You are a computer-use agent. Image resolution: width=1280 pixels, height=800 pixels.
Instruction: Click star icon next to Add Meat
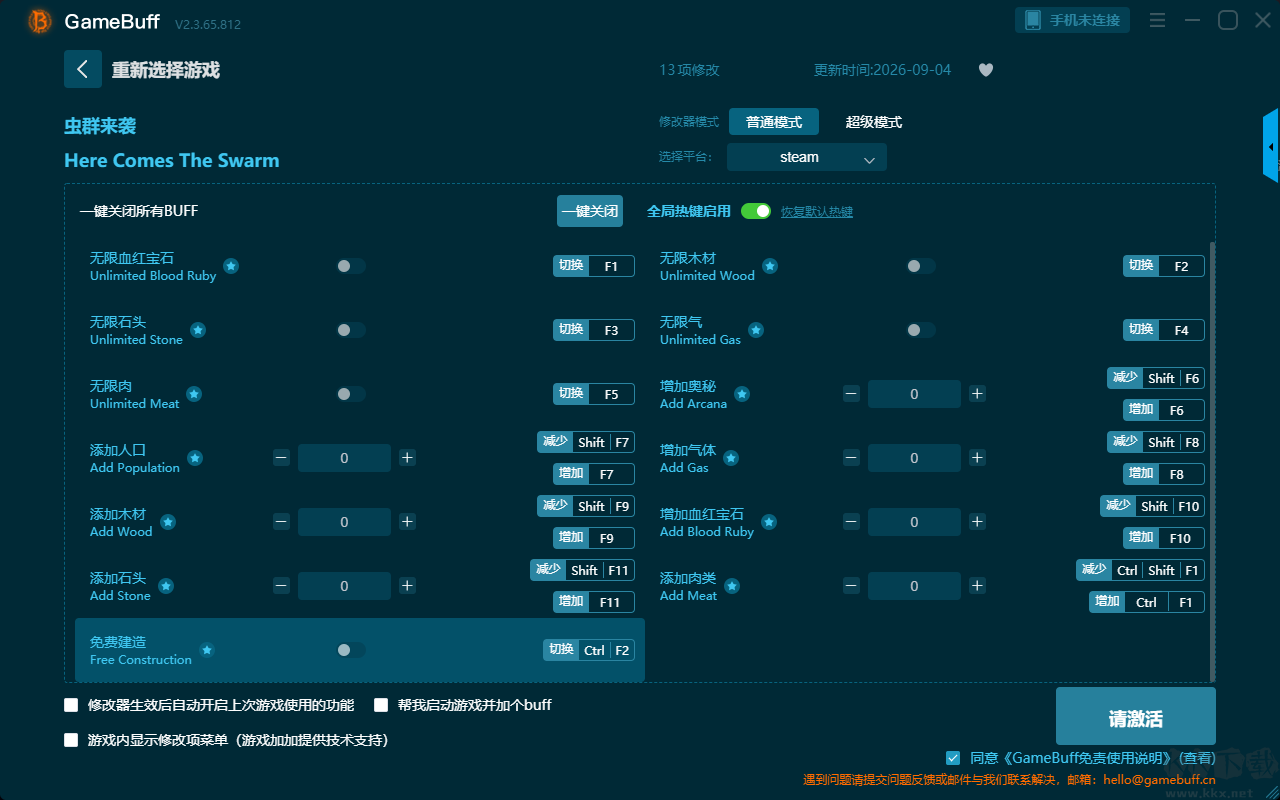point(732,586)
